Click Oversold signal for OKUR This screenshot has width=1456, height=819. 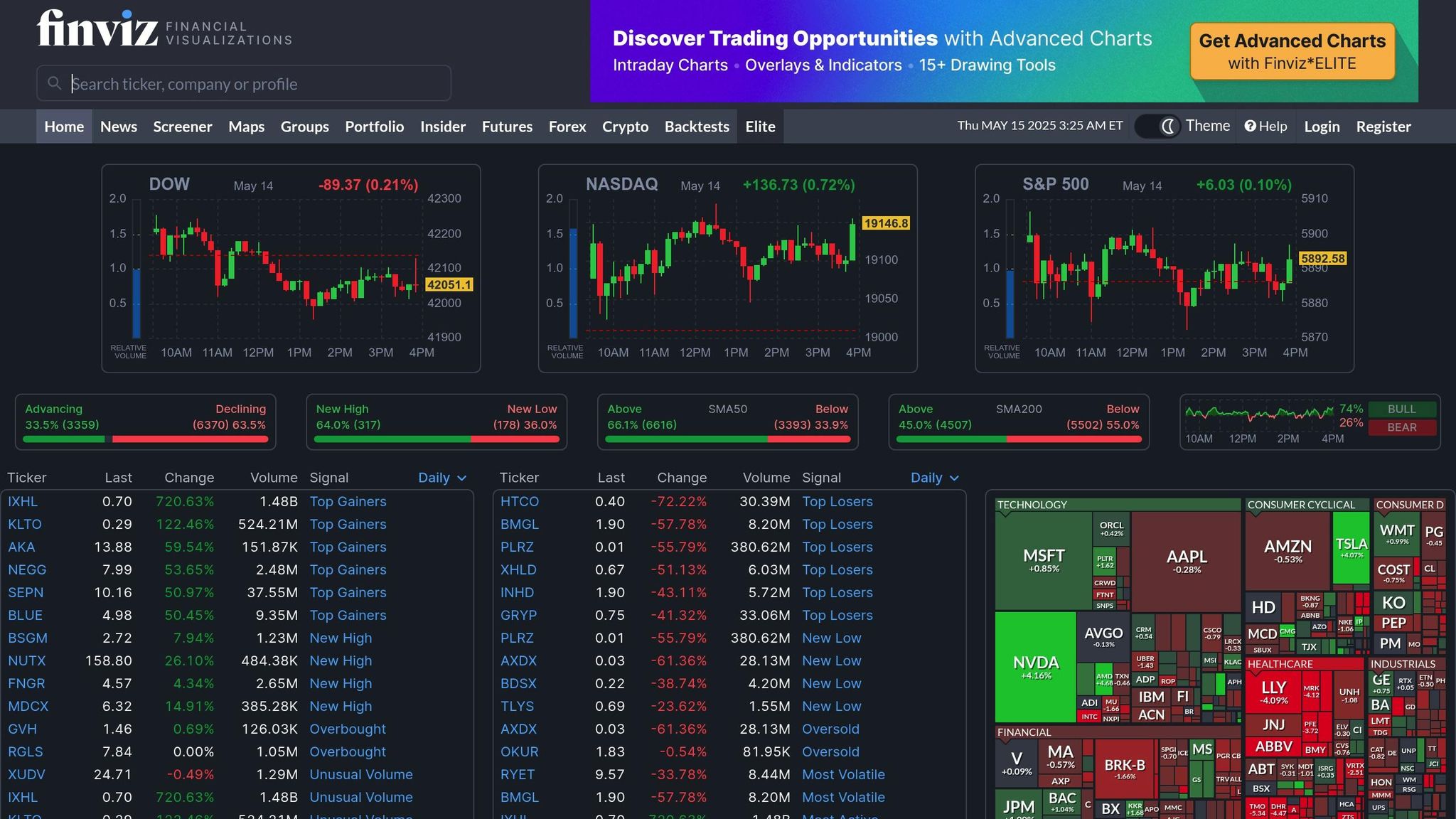tap(830, 751)
